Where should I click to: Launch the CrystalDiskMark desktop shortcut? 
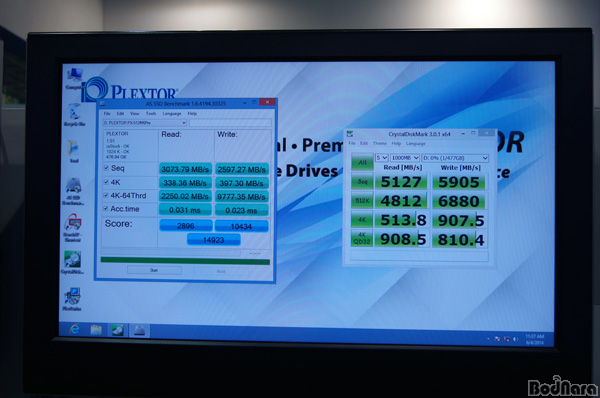(x=72, y=262)
